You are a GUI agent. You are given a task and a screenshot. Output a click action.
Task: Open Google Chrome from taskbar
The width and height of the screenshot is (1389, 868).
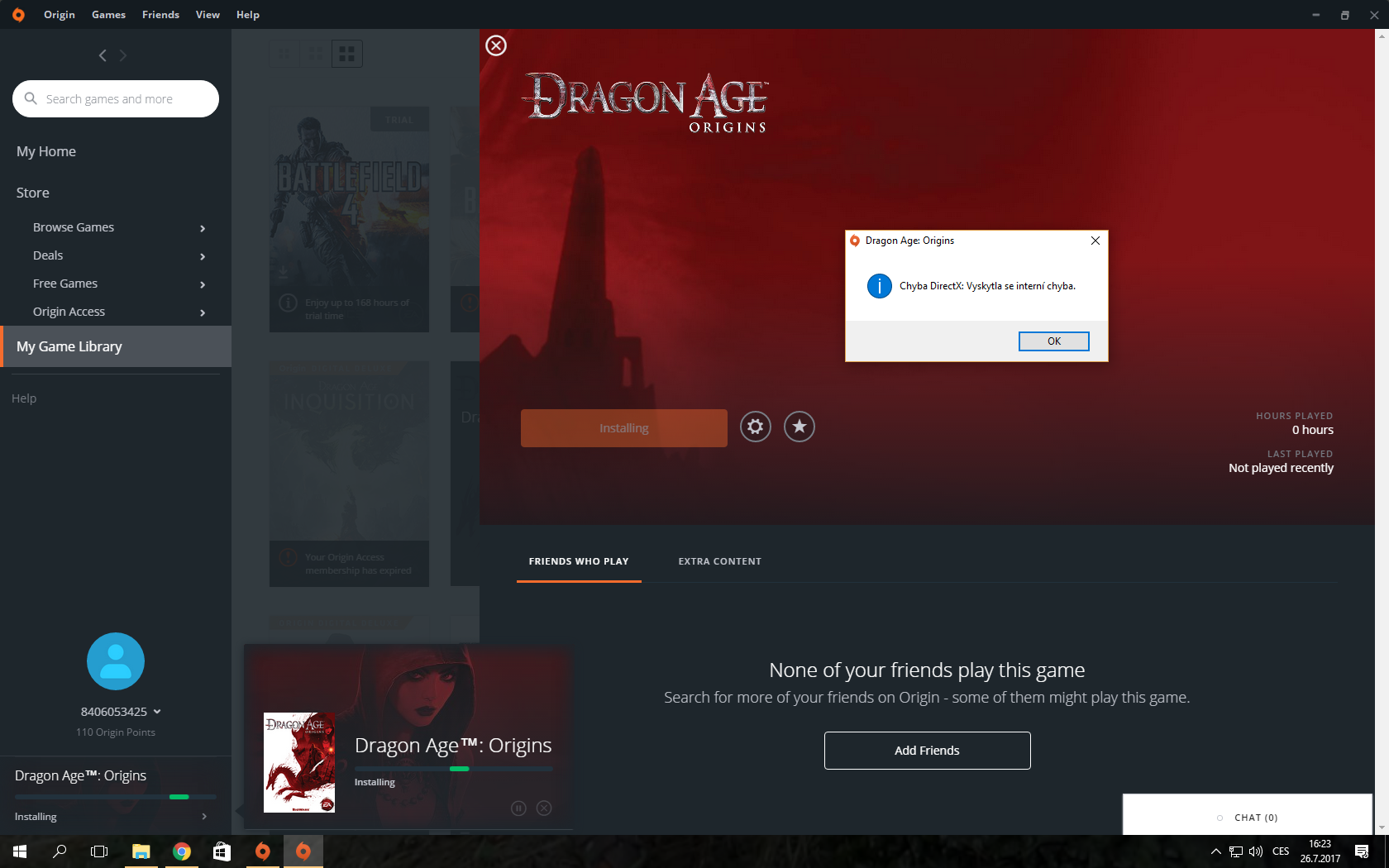(x=182, y=851)
